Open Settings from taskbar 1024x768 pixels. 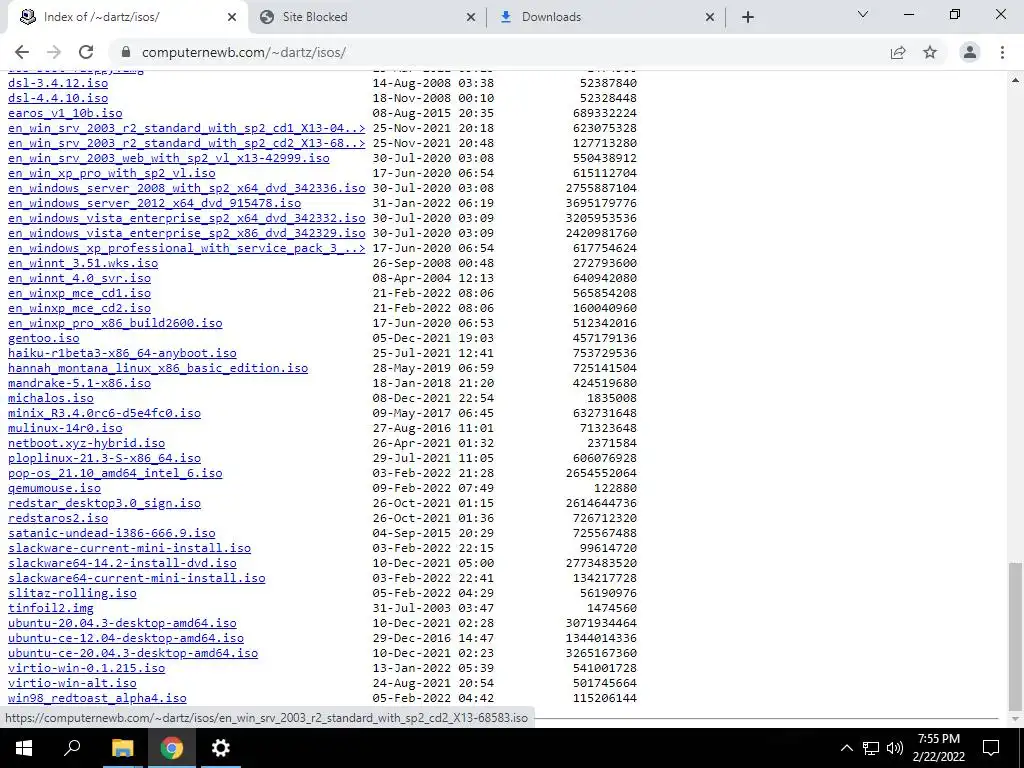coord(221,748)
